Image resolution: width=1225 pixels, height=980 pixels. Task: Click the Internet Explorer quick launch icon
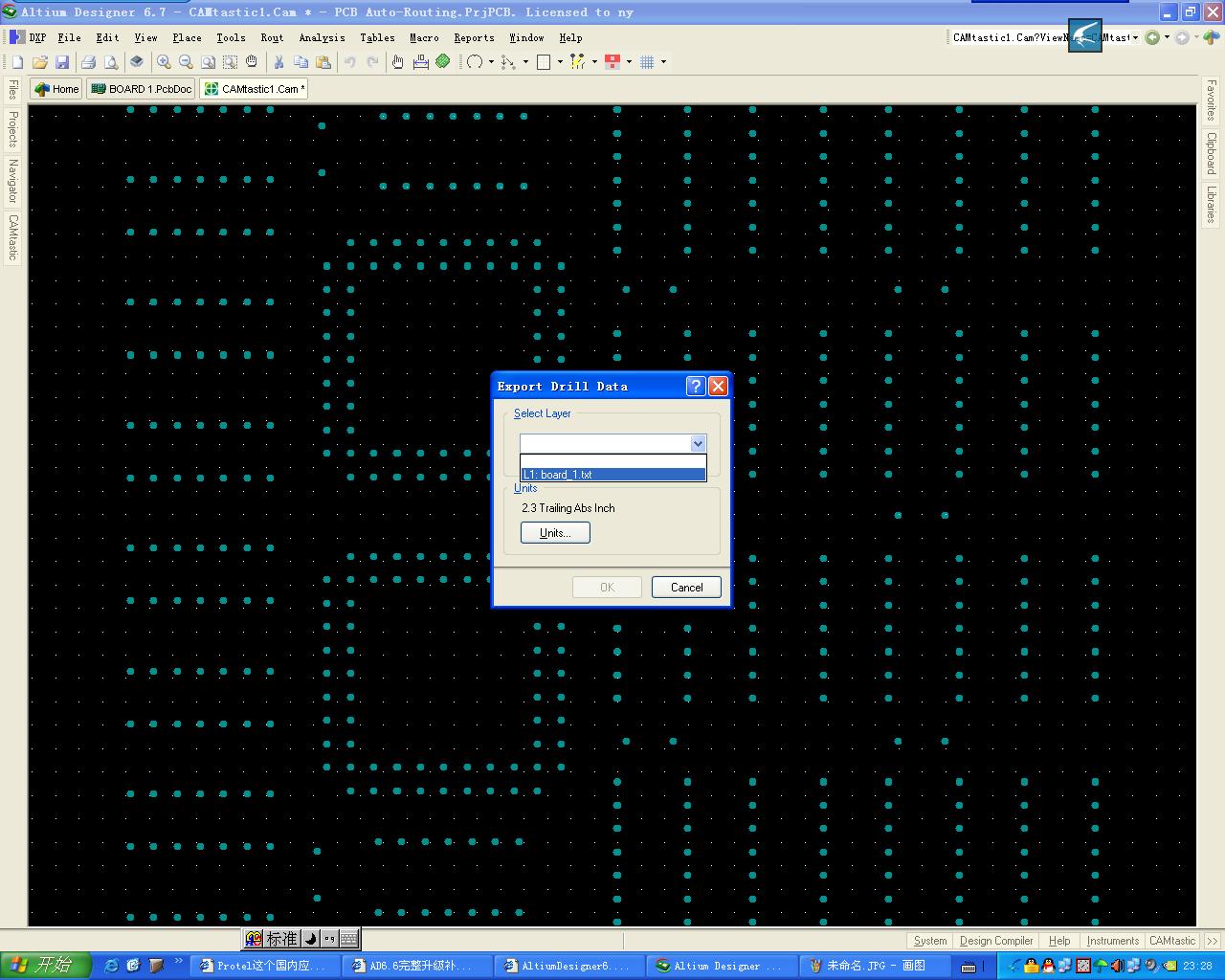tap(111, 966)
